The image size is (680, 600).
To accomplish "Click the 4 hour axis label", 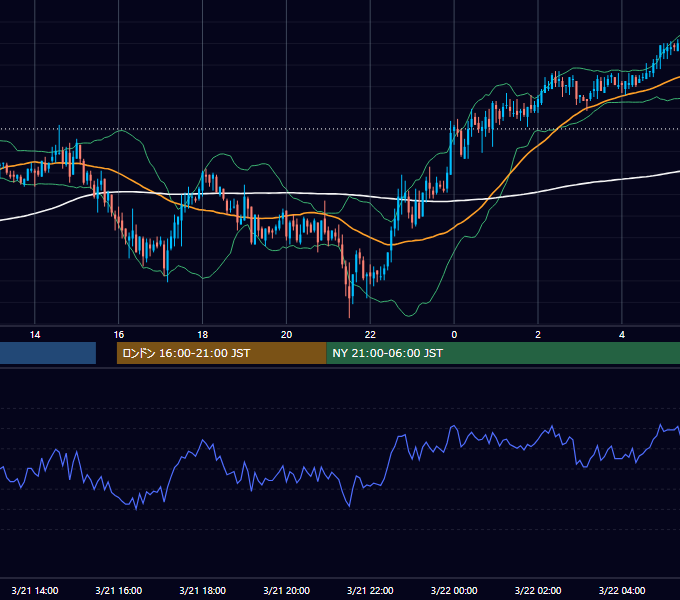I will click(622, 335).
